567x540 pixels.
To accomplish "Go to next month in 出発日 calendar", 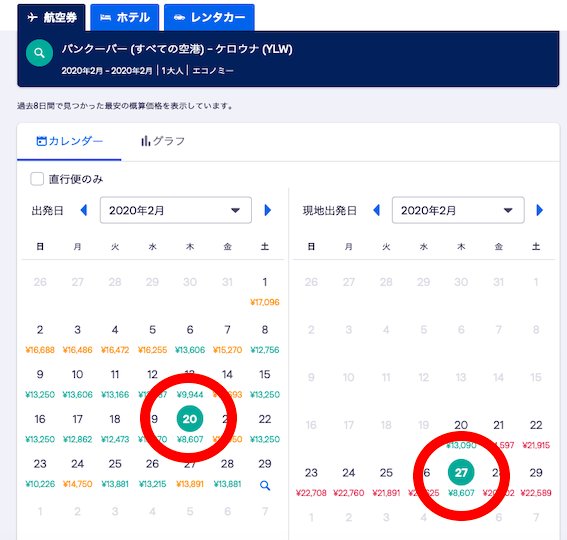I will pos(268,210).
